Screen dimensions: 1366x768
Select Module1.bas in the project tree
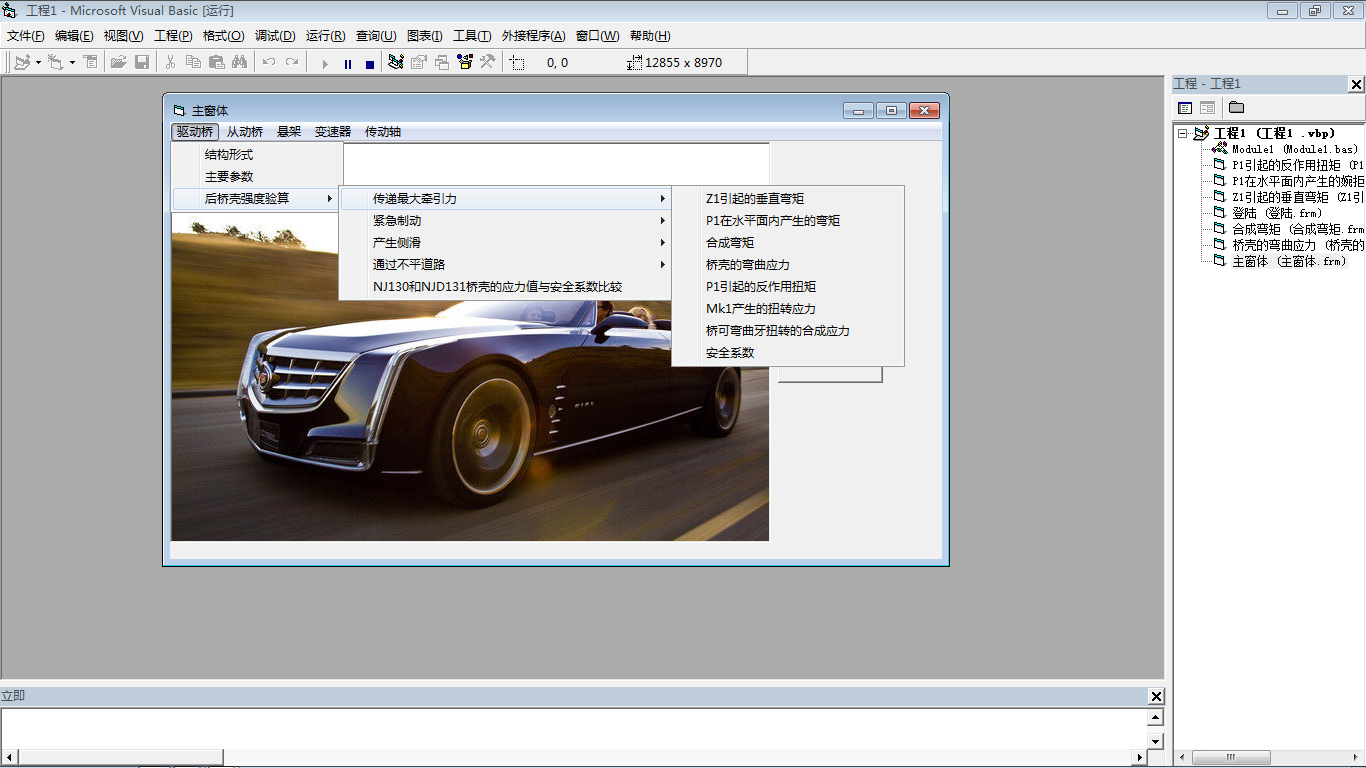coord(1294,149)
